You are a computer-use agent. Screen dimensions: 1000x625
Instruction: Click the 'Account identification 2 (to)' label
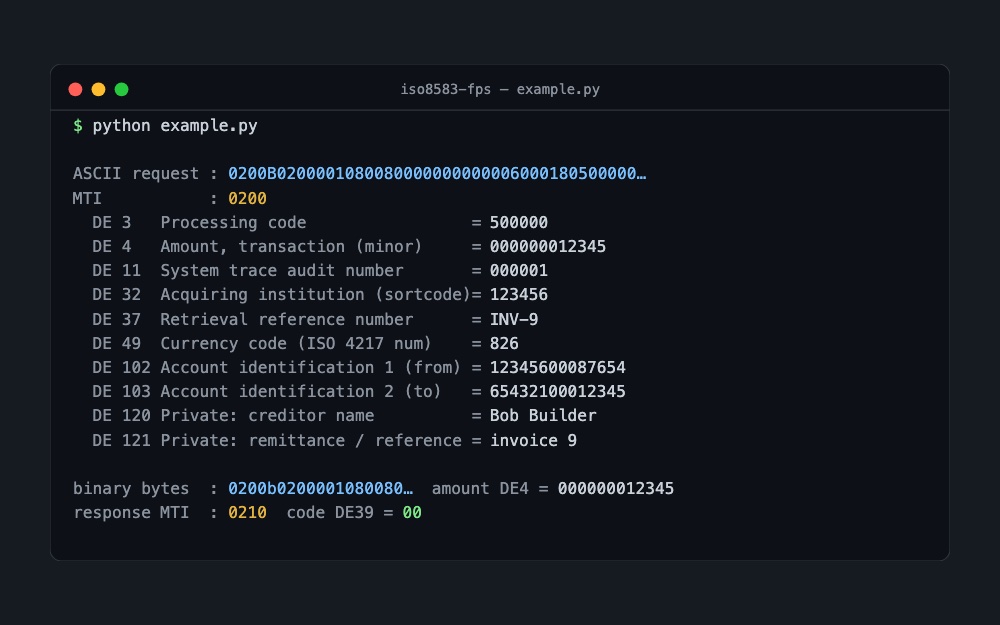[x=301, y=392]
